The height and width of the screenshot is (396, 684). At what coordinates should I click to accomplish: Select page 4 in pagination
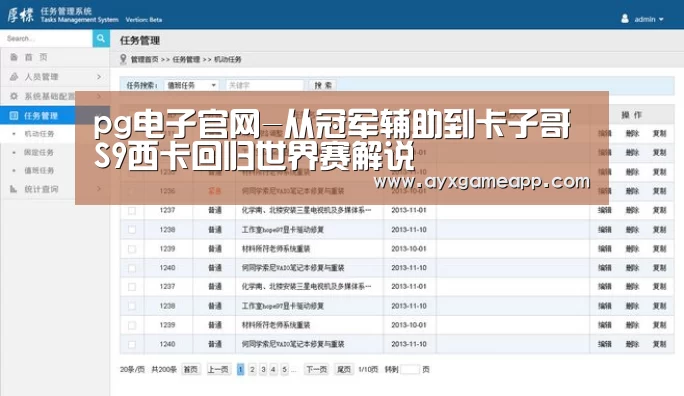(274, 369)
